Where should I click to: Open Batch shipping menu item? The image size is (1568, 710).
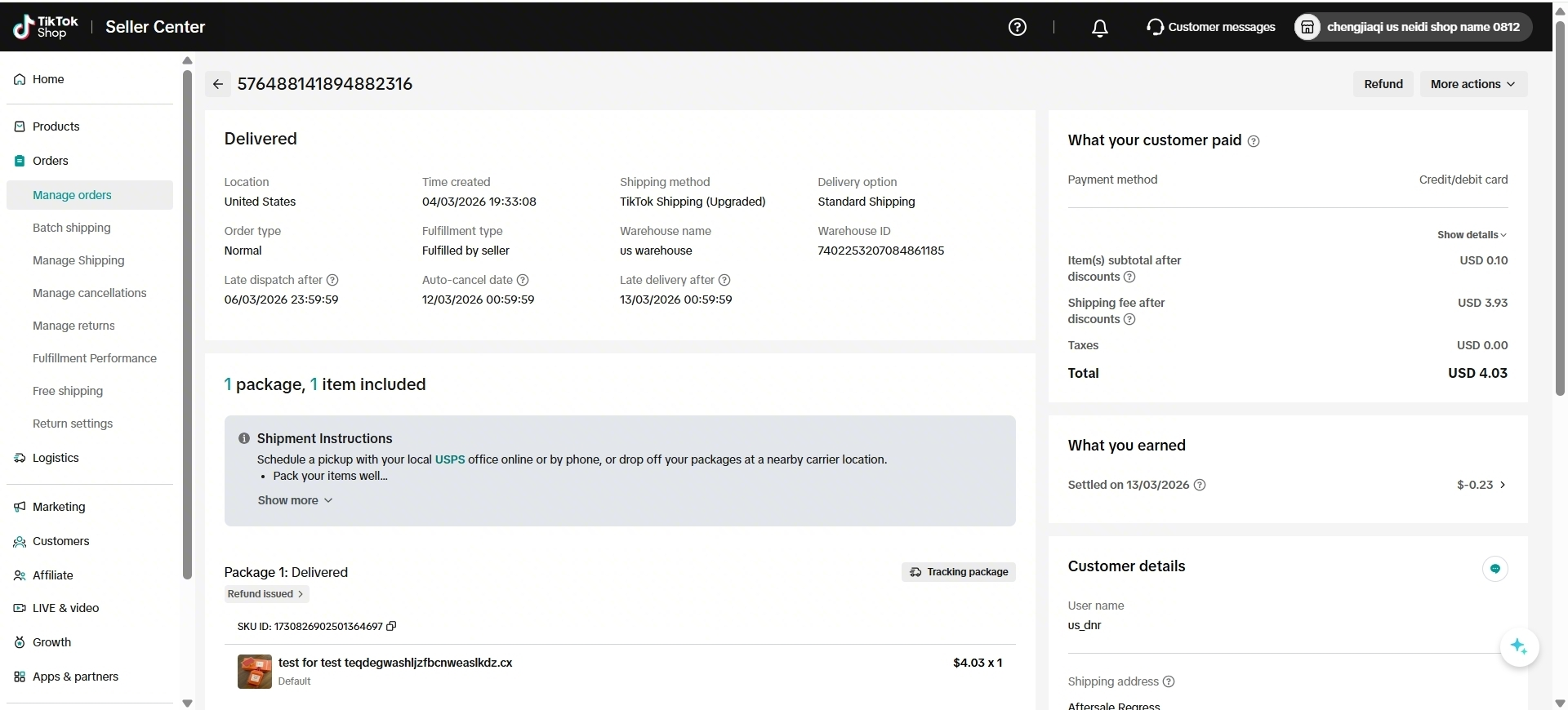pos(72,228)
